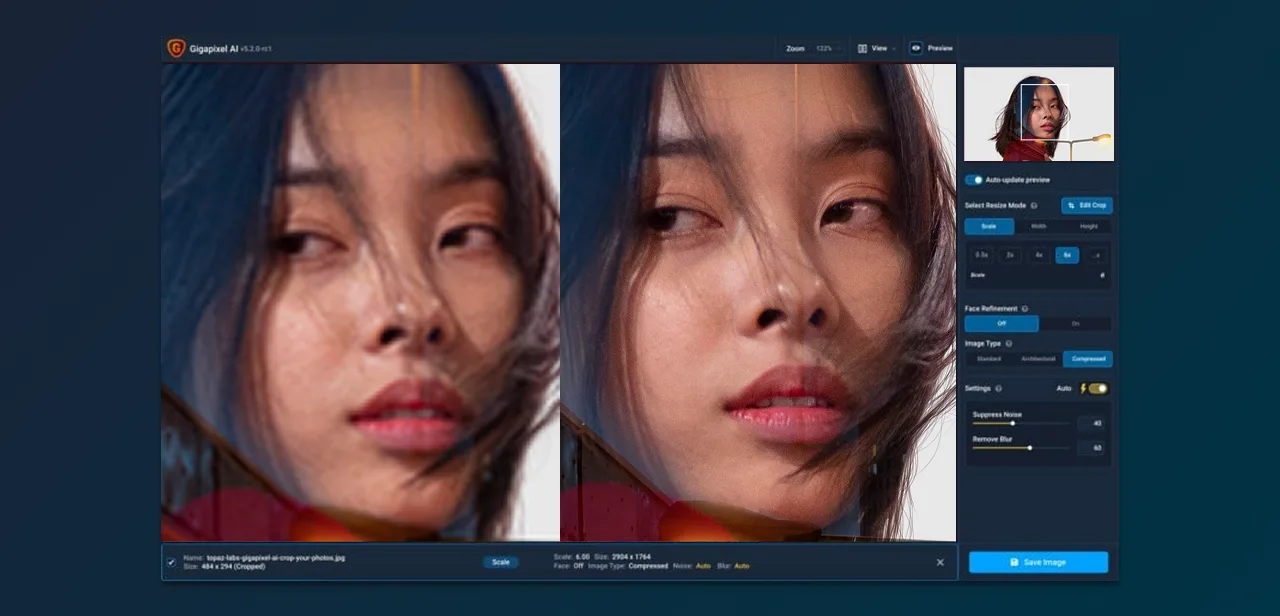The height and width of the screenshot is (616, 1280).
Task: Show help for Image Type
Action: 1008,344
